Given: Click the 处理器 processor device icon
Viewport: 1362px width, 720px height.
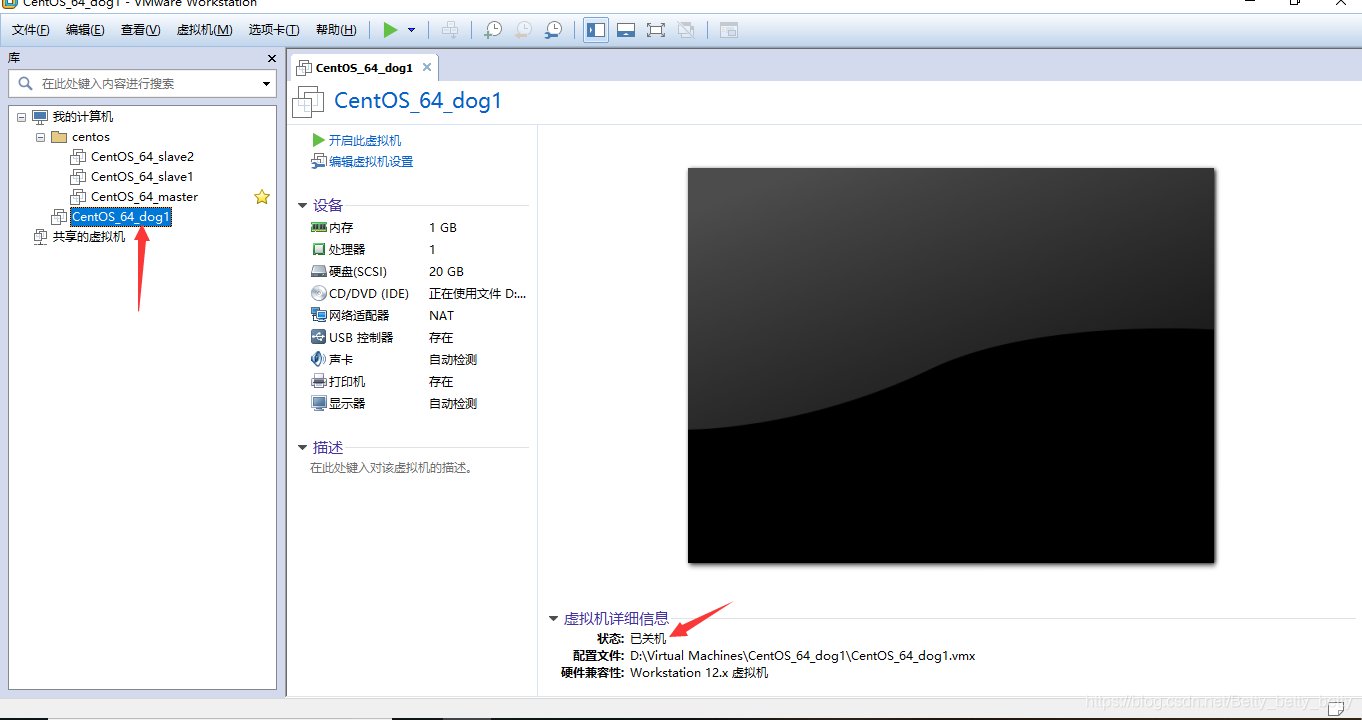Looking at the screenshot, I should click(319, 250).
